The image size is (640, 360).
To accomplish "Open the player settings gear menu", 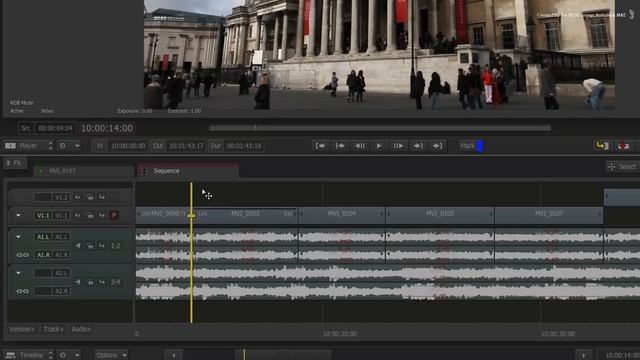I will [68, 146].
